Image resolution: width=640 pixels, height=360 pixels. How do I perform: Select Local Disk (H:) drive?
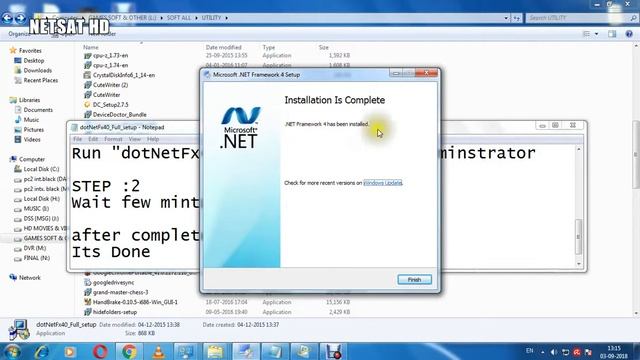pos(42,199)
